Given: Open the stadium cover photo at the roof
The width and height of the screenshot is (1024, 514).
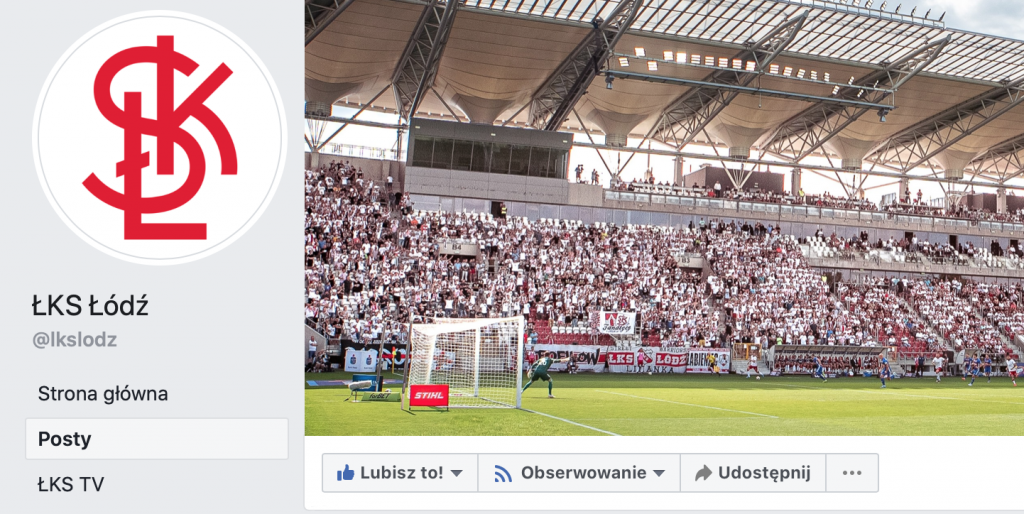Looking at the screenshot, I should 664,65.
